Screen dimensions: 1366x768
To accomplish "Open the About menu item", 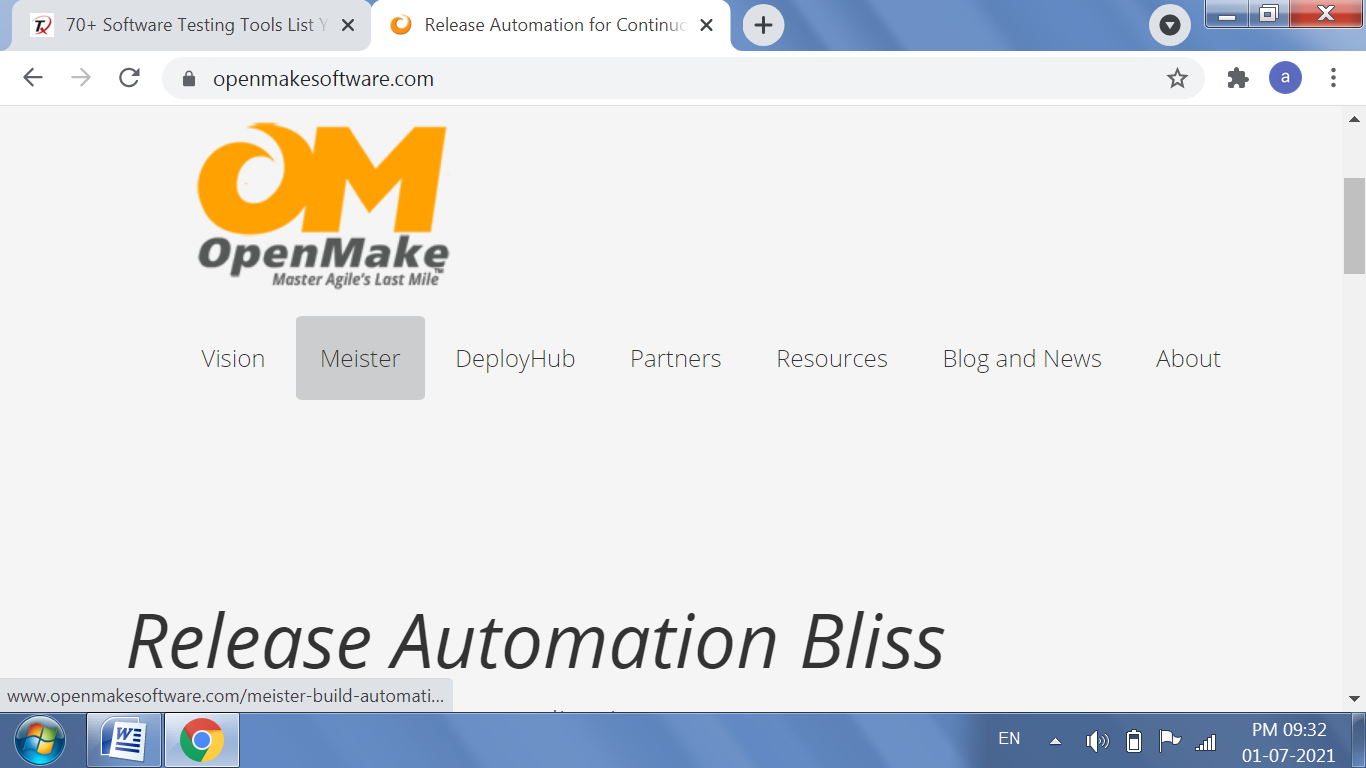I will (1188, 358).
